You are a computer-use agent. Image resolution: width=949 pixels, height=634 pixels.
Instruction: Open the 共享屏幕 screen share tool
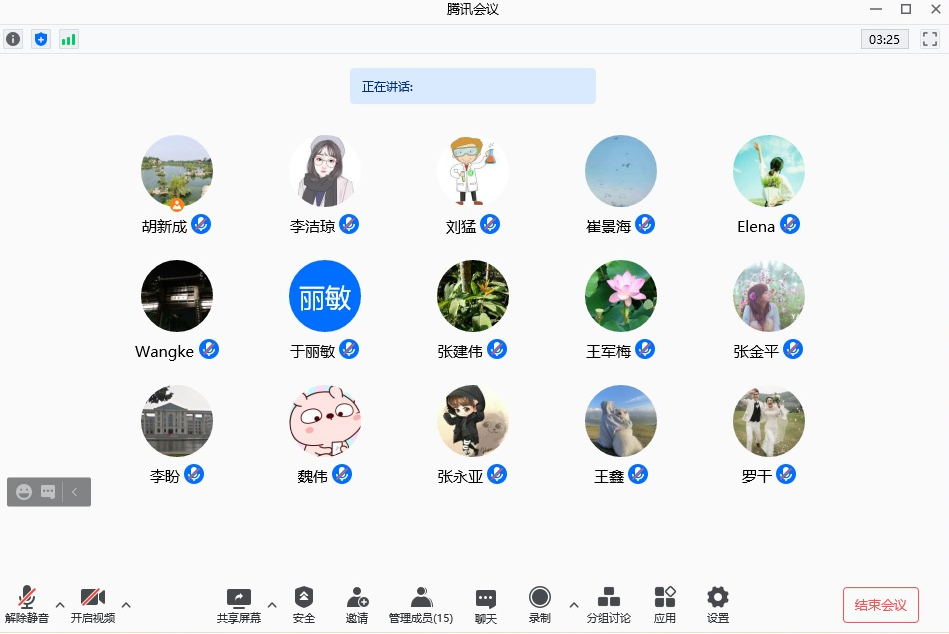239,605
